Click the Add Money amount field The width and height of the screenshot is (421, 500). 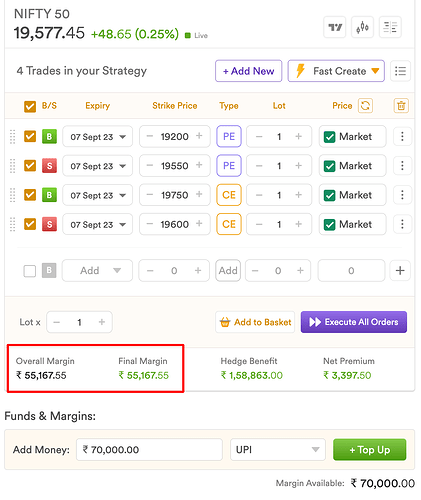coord(149,450)
